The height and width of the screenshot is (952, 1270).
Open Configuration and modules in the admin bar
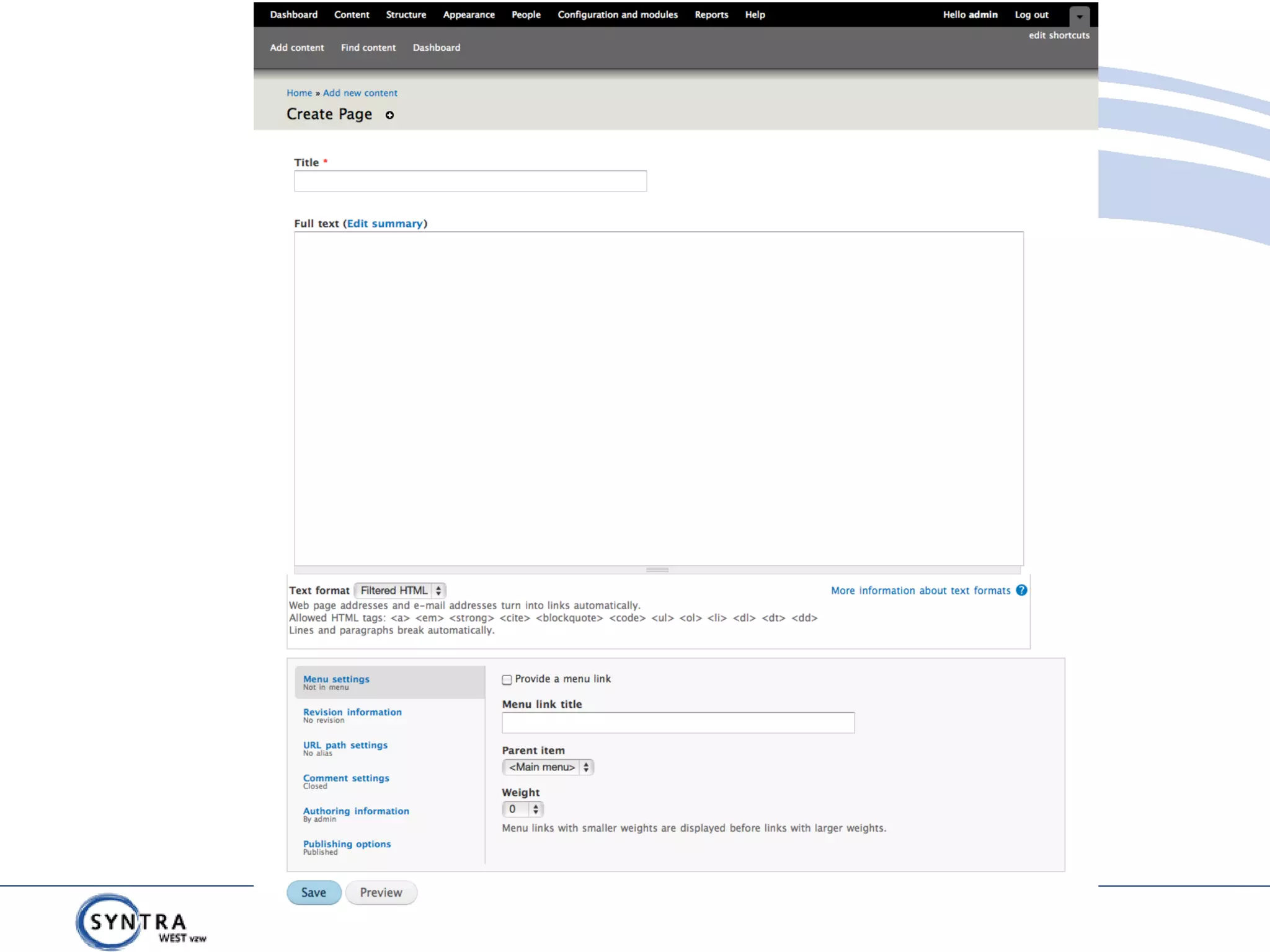click(x=617, y=15)
